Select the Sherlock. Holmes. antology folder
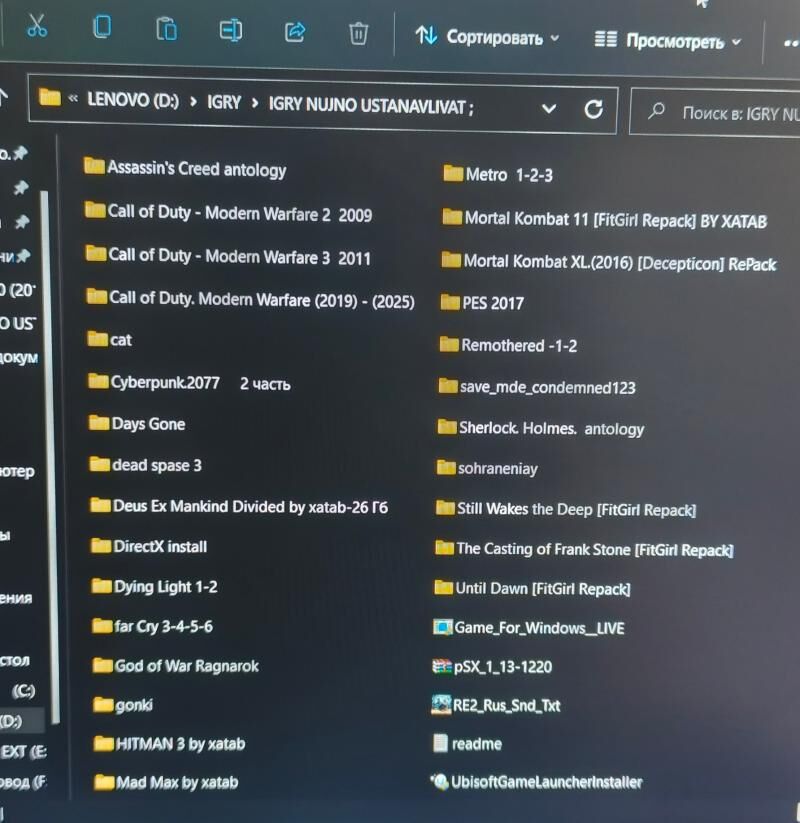Screen dimensions: 800x823 (x=541, y=428)
